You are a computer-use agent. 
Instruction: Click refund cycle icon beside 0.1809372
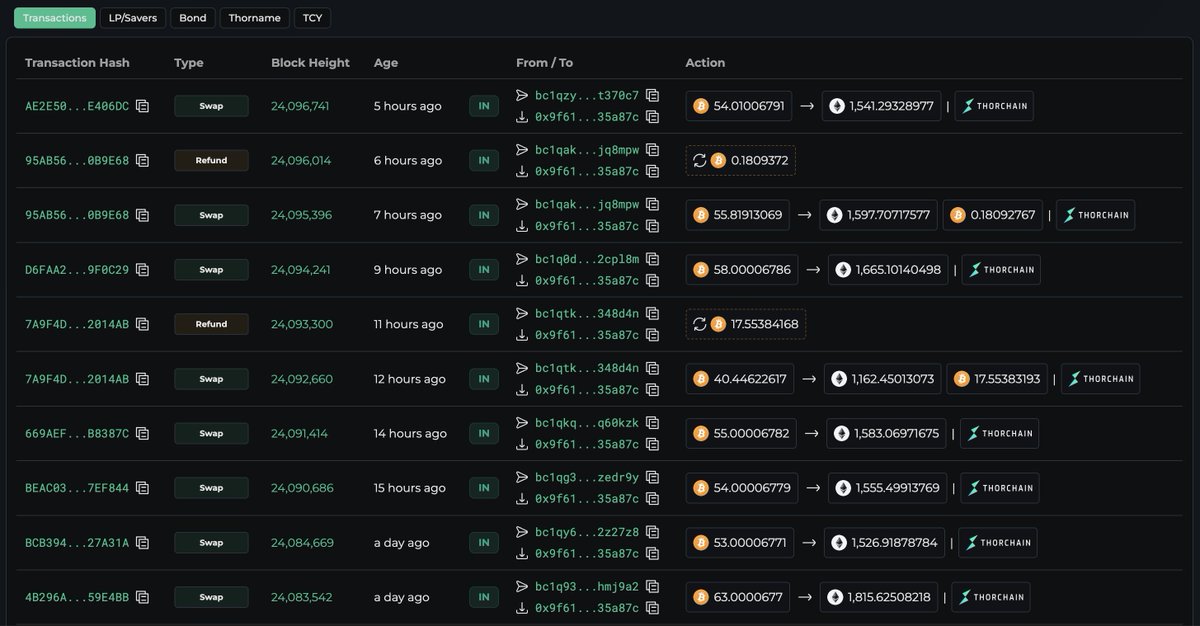(x=699, y=160)
